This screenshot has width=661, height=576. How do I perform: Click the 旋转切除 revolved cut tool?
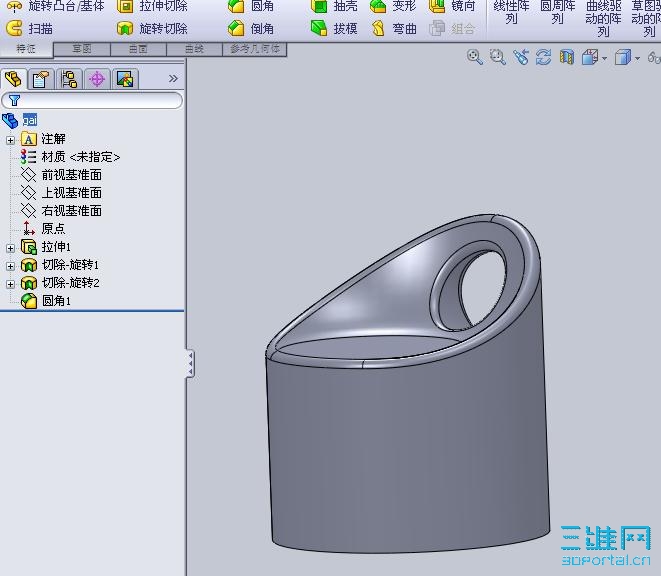coord(152,29)
